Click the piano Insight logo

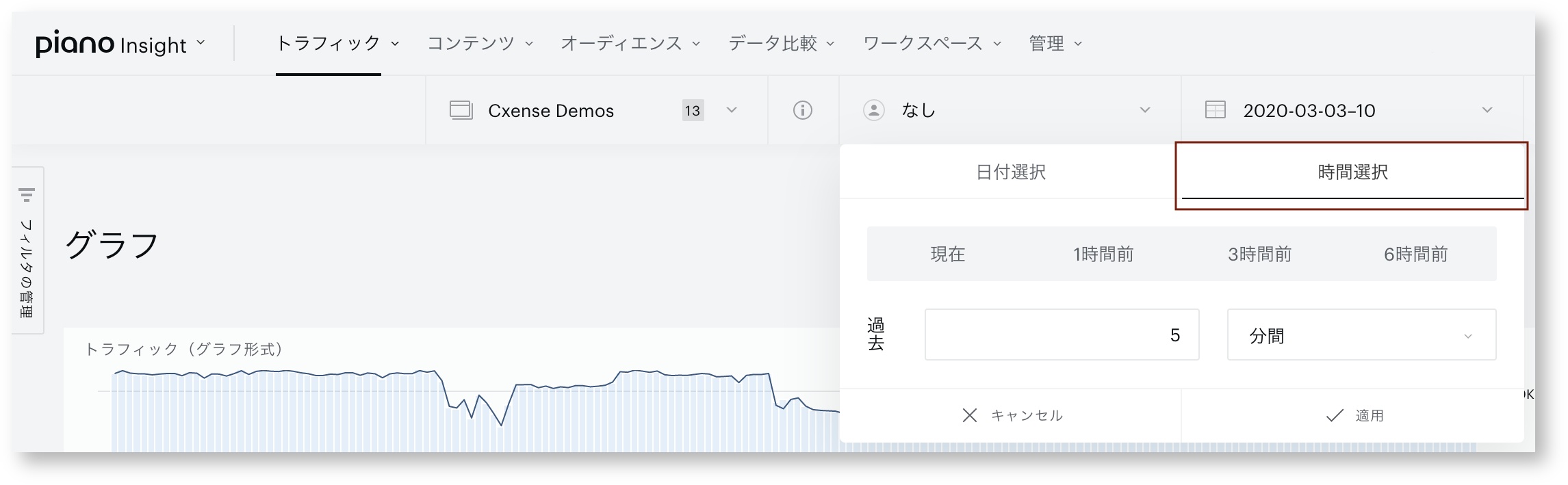pyautogui.click(x=111, y=43)
